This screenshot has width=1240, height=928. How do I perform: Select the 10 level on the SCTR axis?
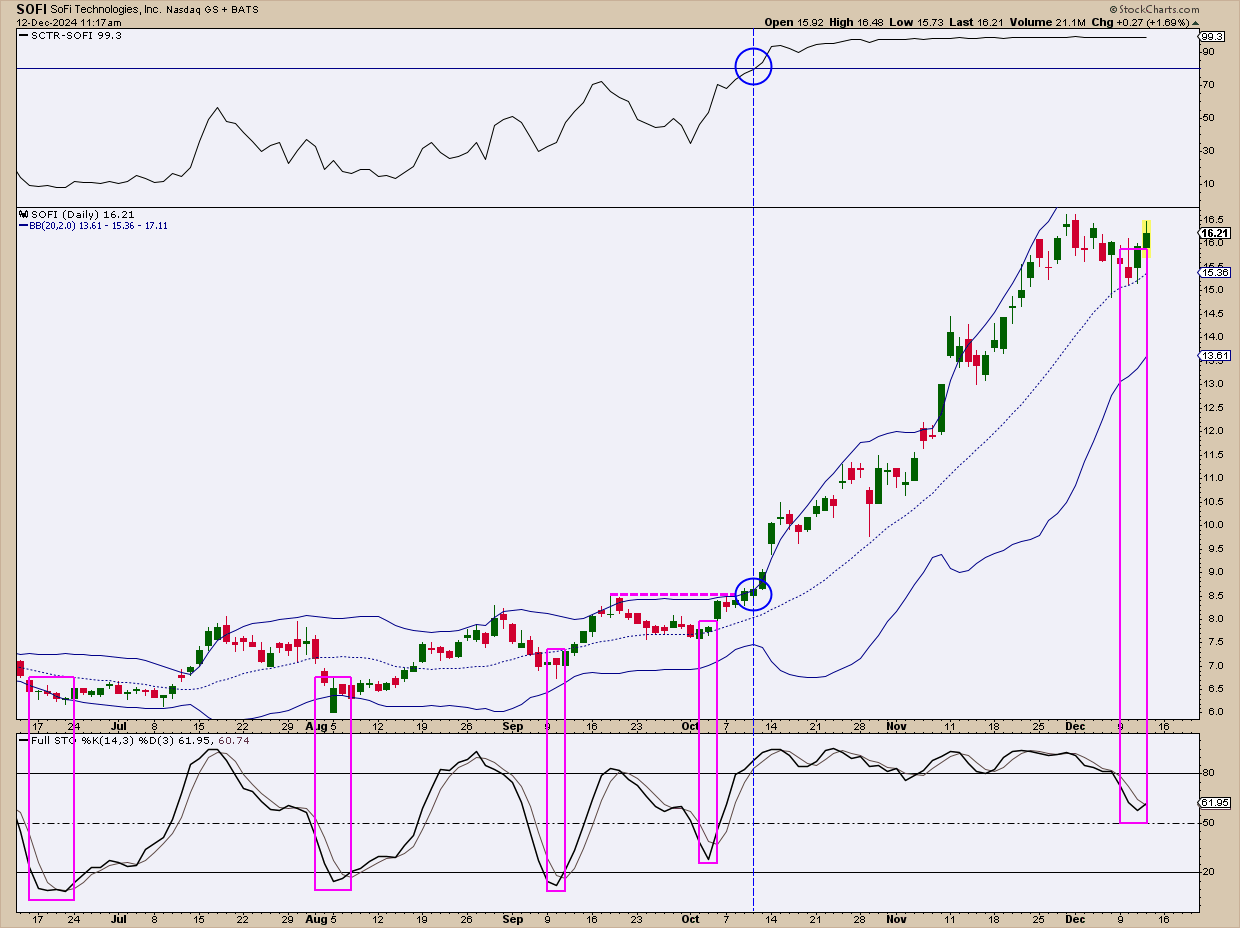click(x=1207, y=184)
